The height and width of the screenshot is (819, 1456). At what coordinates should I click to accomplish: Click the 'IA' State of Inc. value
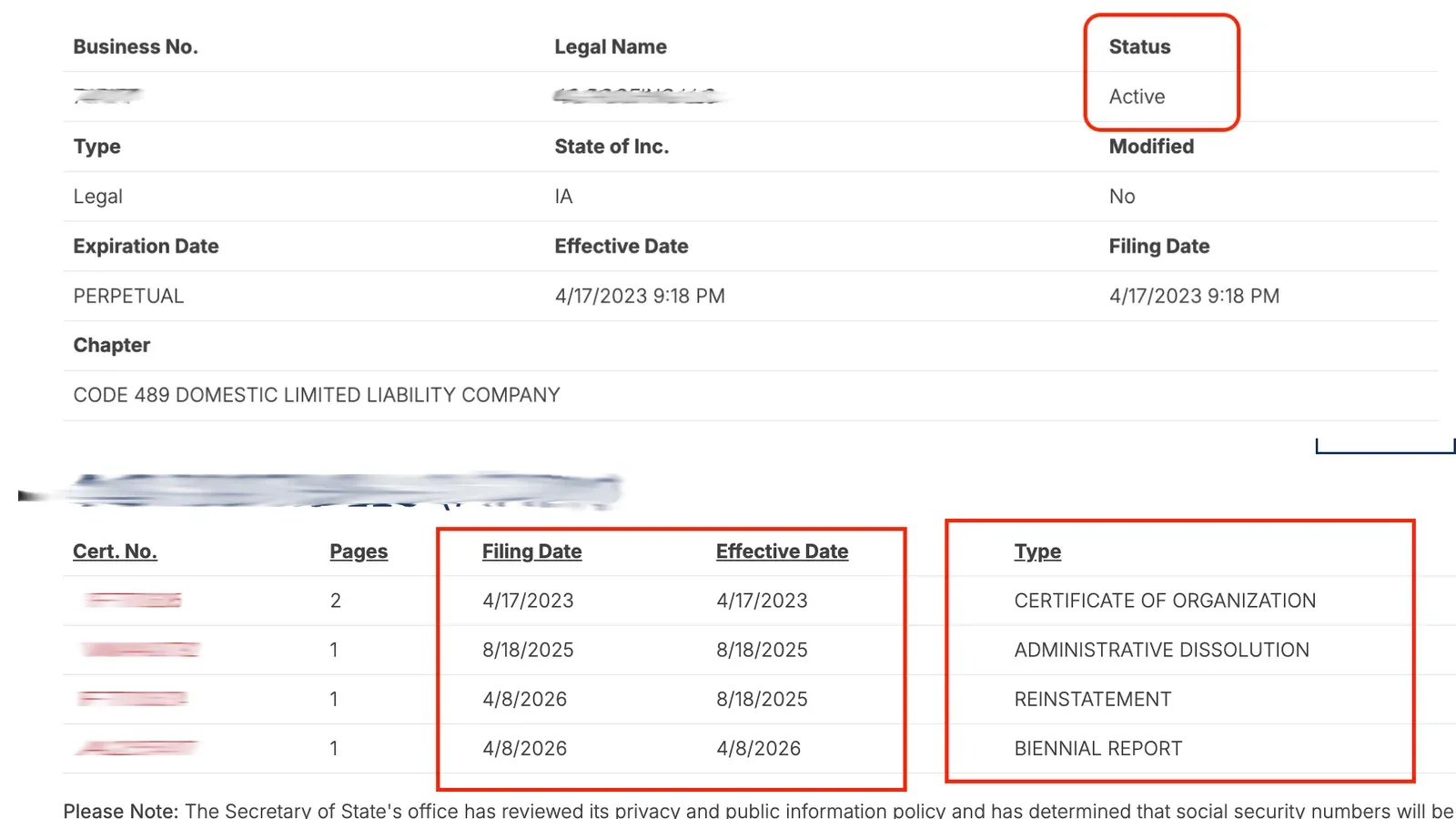pos(563,197)
